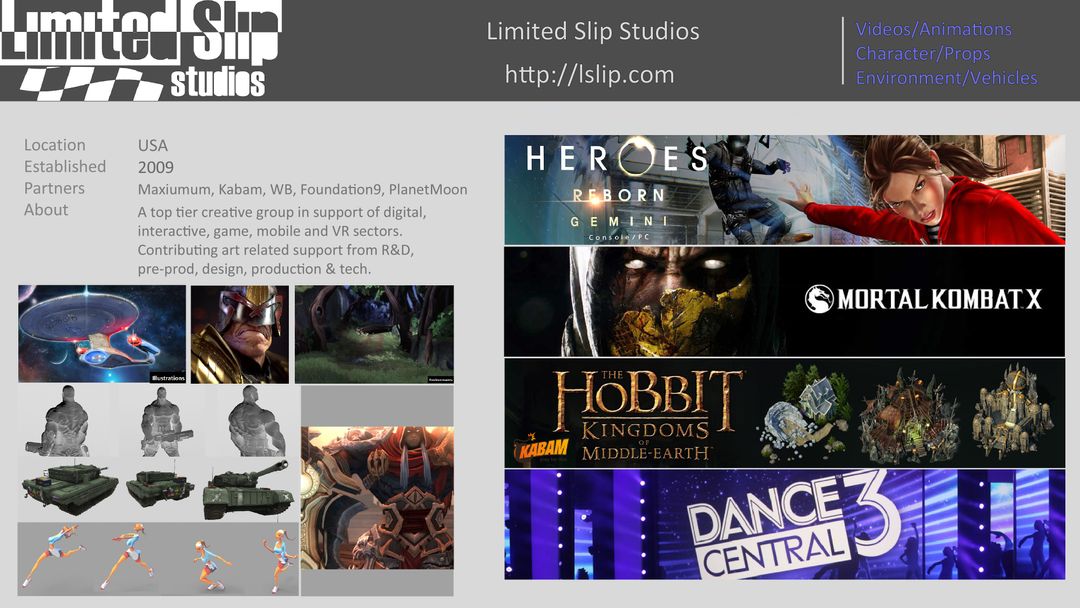This screenshot has width=1080, height=608.
Task: Click the Mortal Kombat dragon logo
Action: tap(819, 299)
